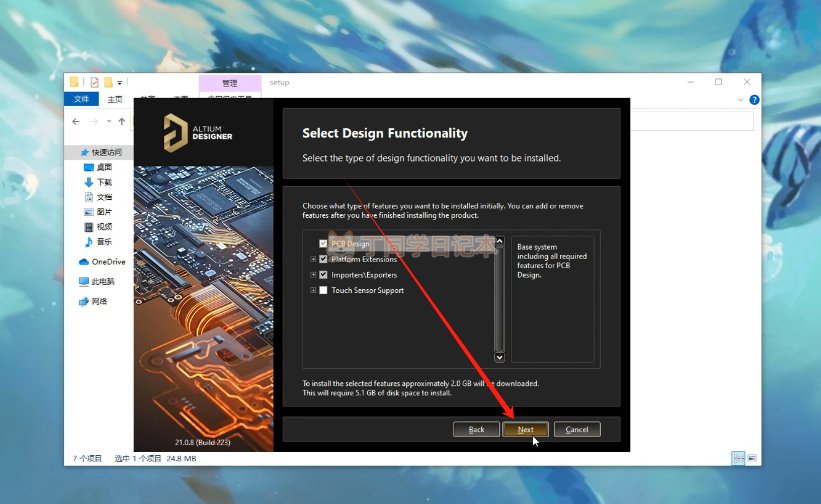Click the feature list scroll up arrow
Image resolution: width=821 pixels, height=504 pixels.
(500, 241)
